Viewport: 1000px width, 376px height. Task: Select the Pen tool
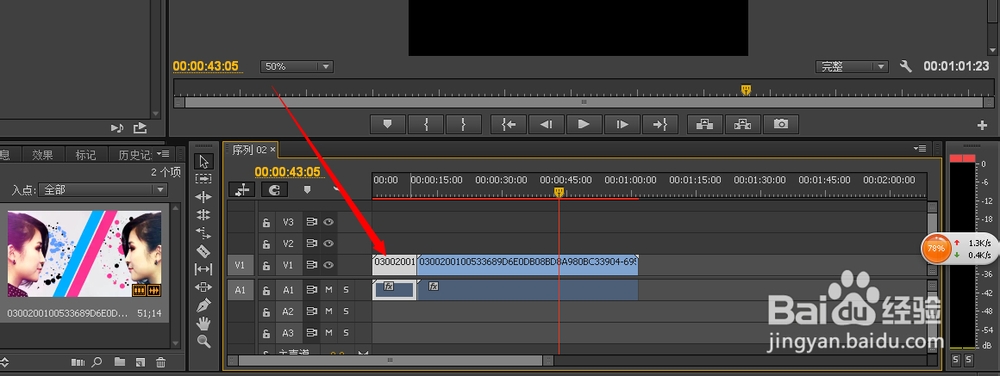click(203, 305)
